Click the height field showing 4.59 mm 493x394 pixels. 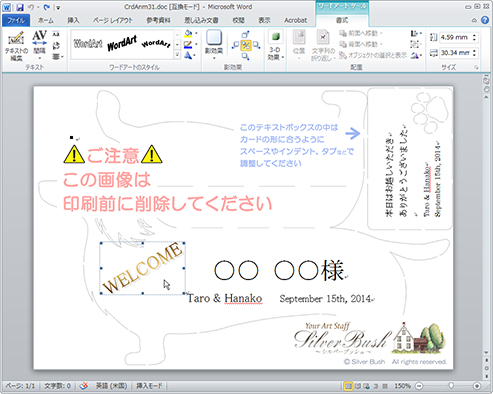[x=455, y=37]
